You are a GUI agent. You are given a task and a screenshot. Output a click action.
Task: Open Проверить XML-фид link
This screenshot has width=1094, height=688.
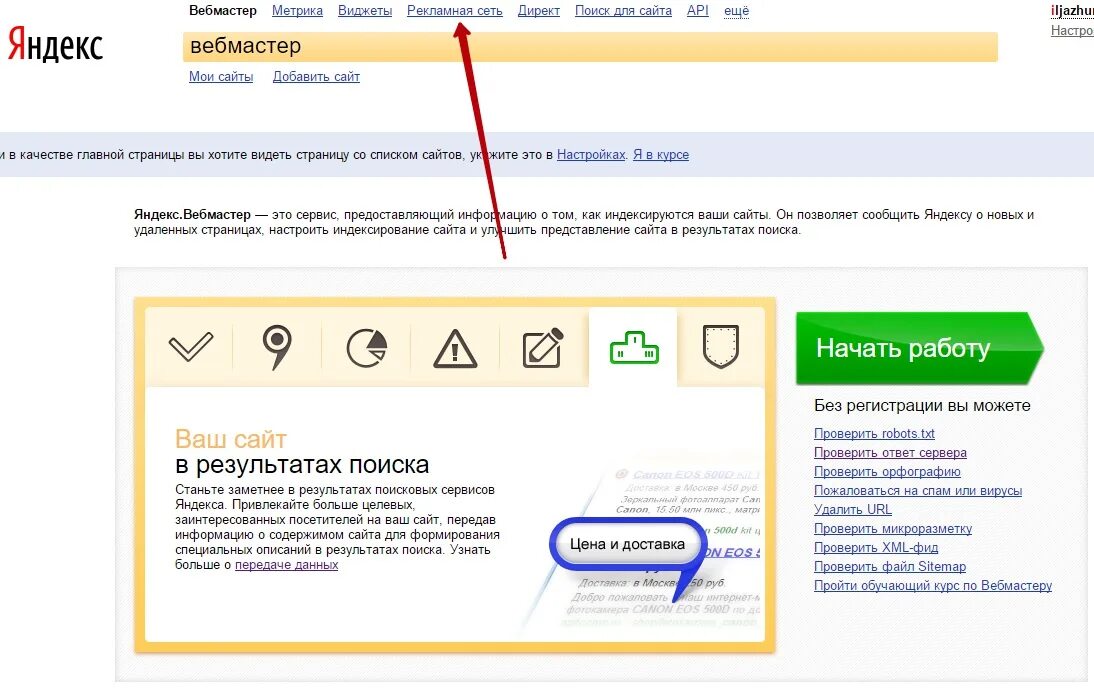(876, 548)
